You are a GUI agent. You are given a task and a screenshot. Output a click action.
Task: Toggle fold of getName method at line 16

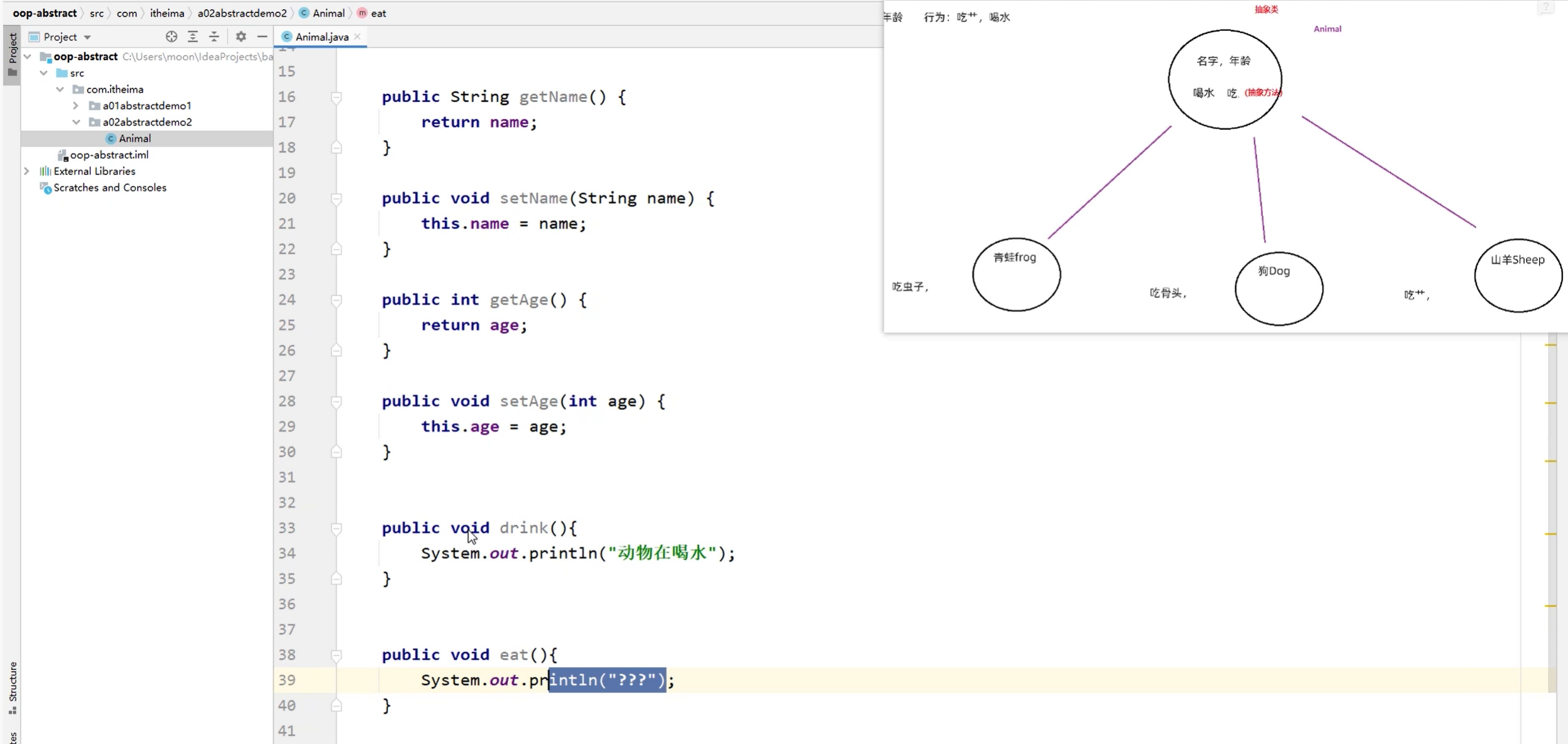click(336, 97)
